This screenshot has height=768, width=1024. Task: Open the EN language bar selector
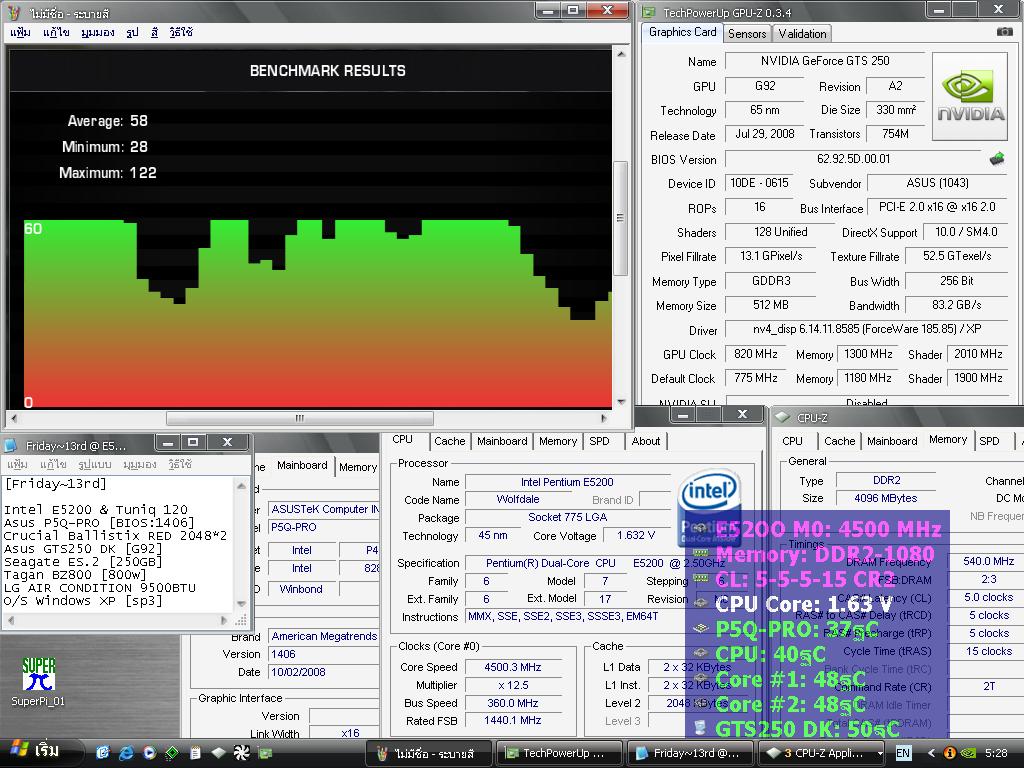pos(903,752)
